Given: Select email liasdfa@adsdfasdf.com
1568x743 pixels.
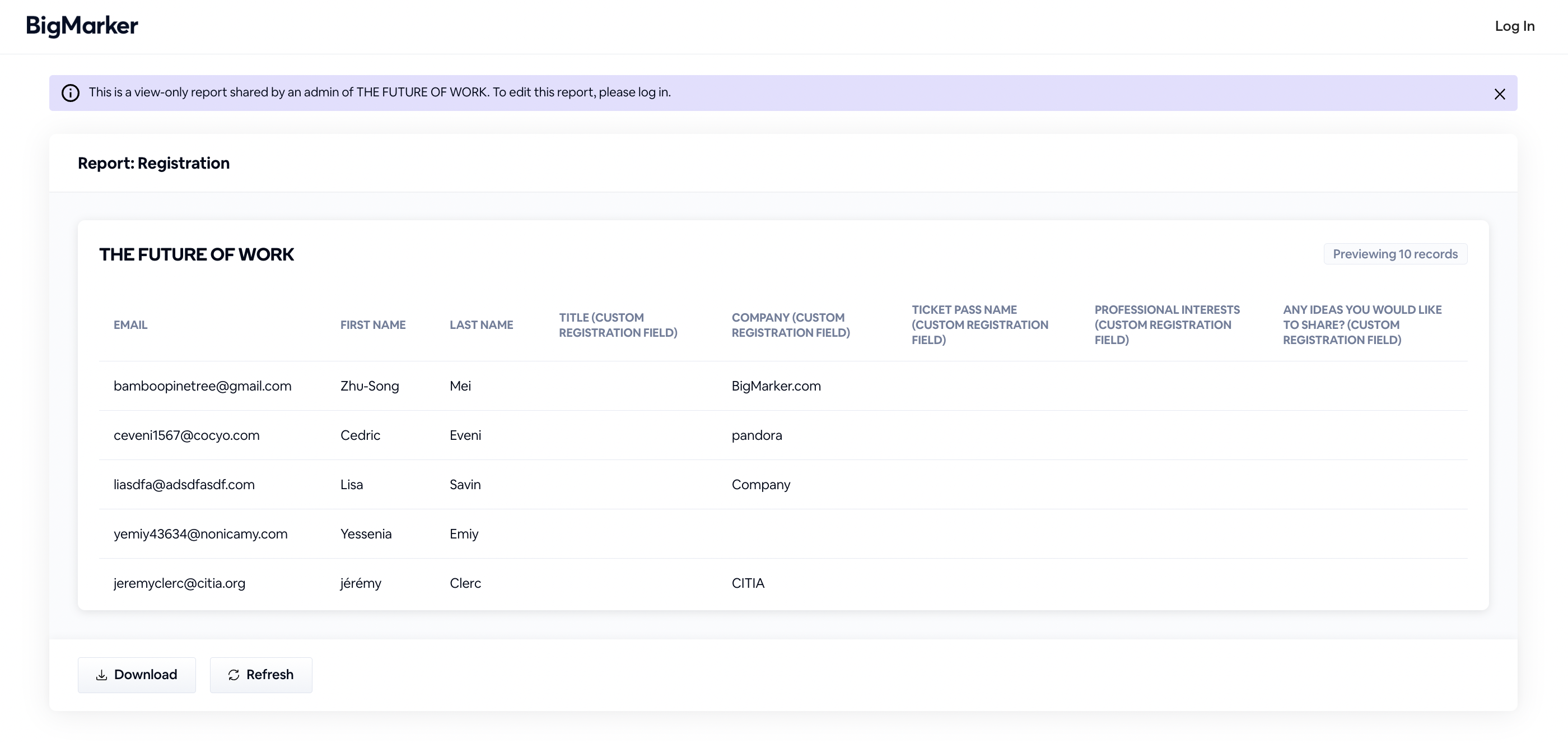Looking at the screenshot, I should pyautogui.click(x=184, y=485).
